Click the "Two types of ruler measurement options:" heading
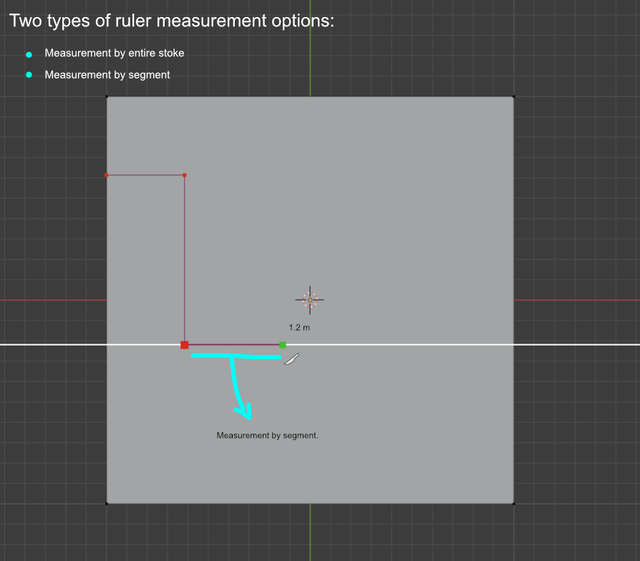This screenshot has width=640, height=561. point(172,21)
